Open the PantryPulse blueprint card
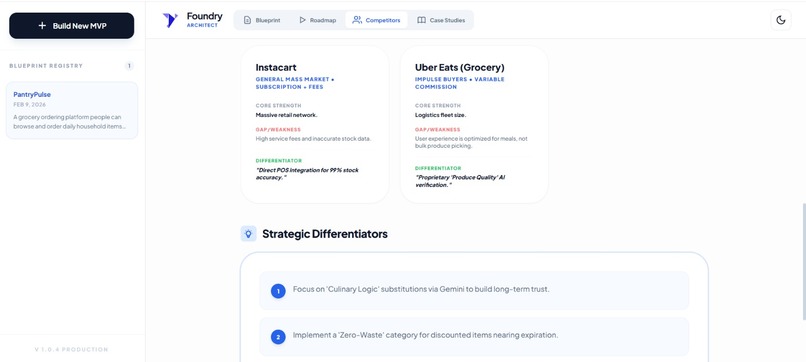Screen dimensions: 806x362 [72, 110]
